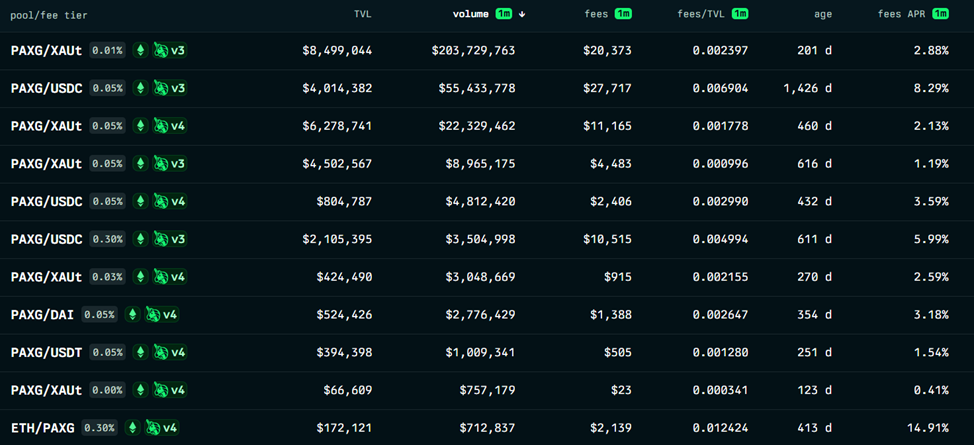Toggle the 1m period badge next to fees
The width and height of the screenshot is (974, 445).
(x=623, y=14)
